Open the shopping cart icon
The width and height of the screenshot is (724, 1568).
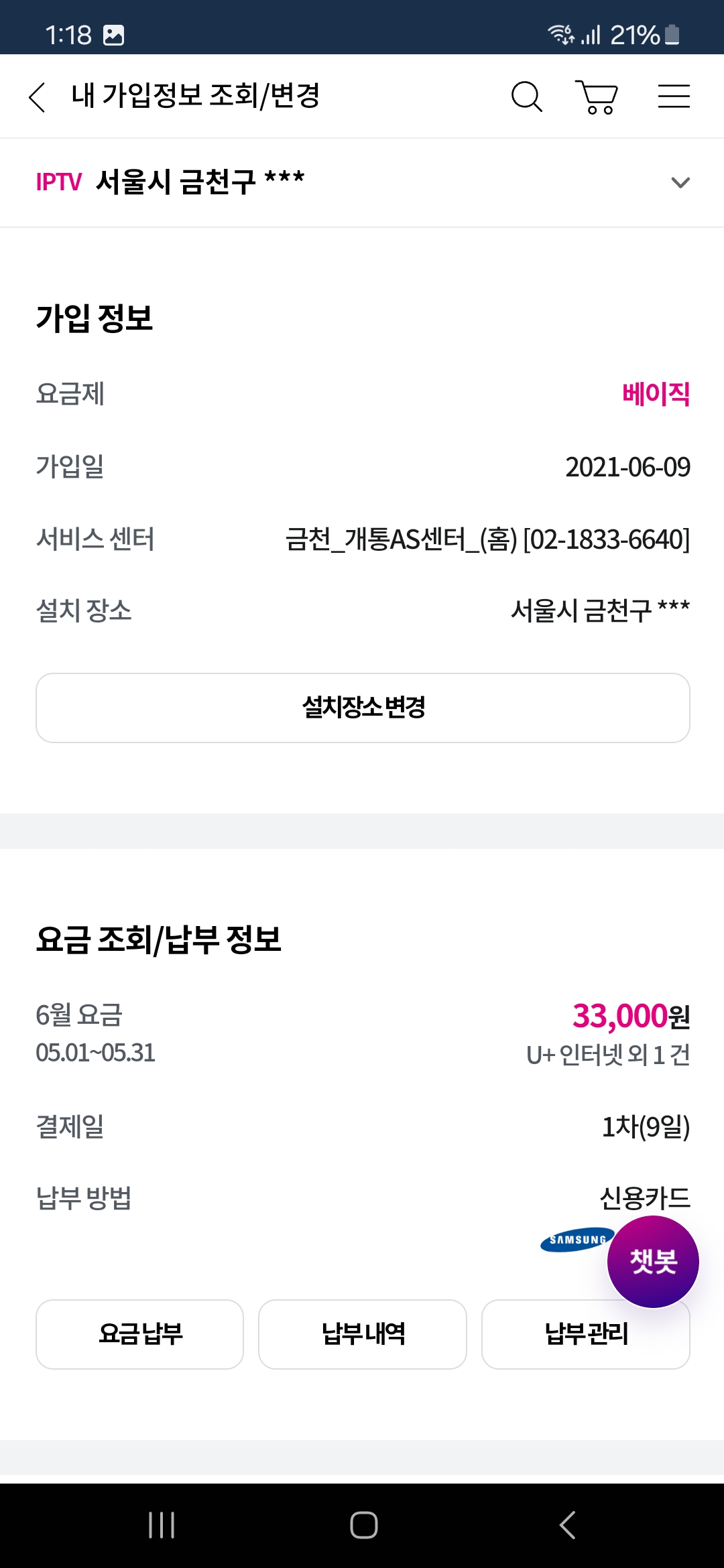pos(597,97)
